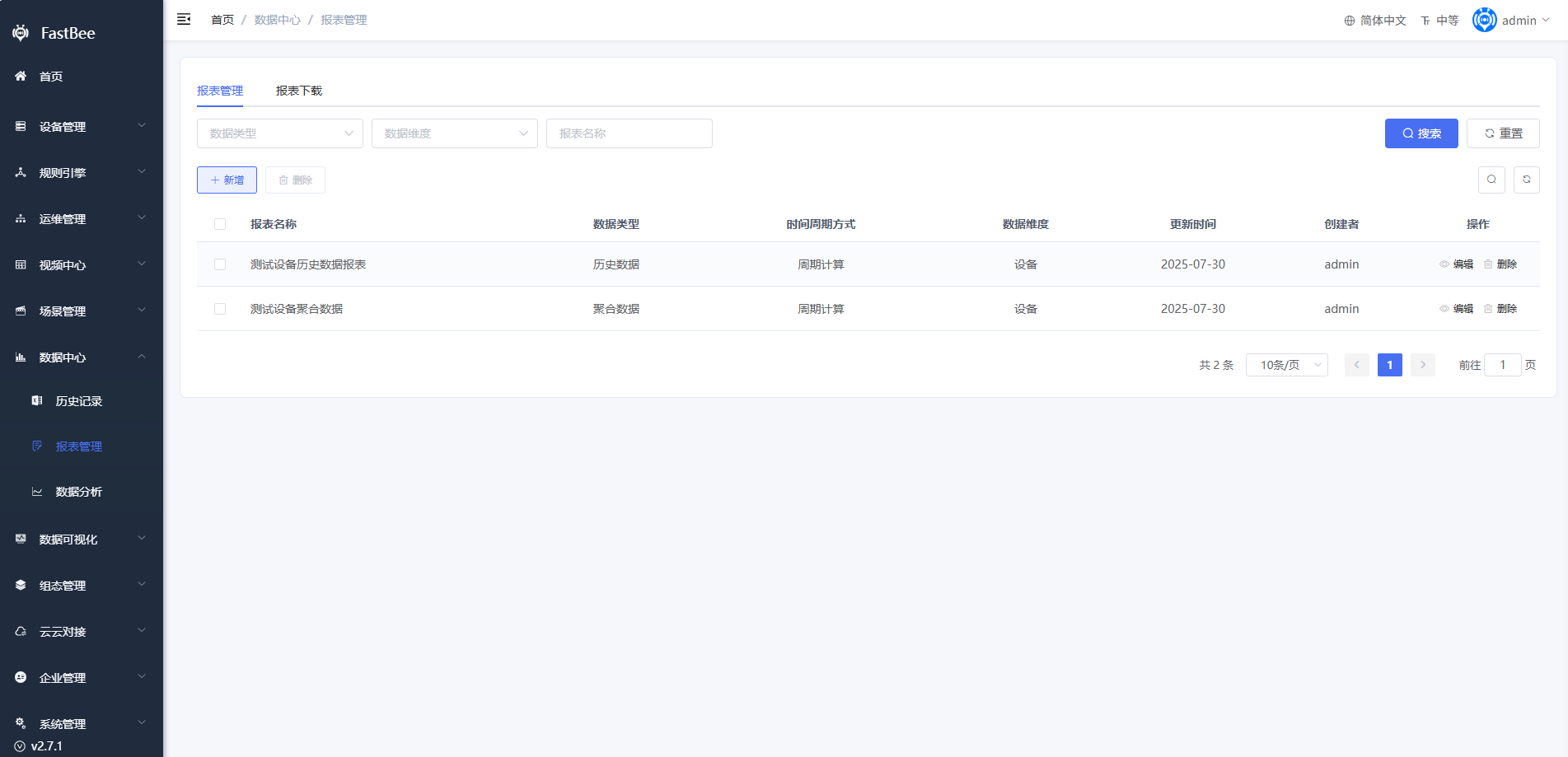Switch to the 报表下载 tab
1568x757 pixels.
(x=298, y=91)
